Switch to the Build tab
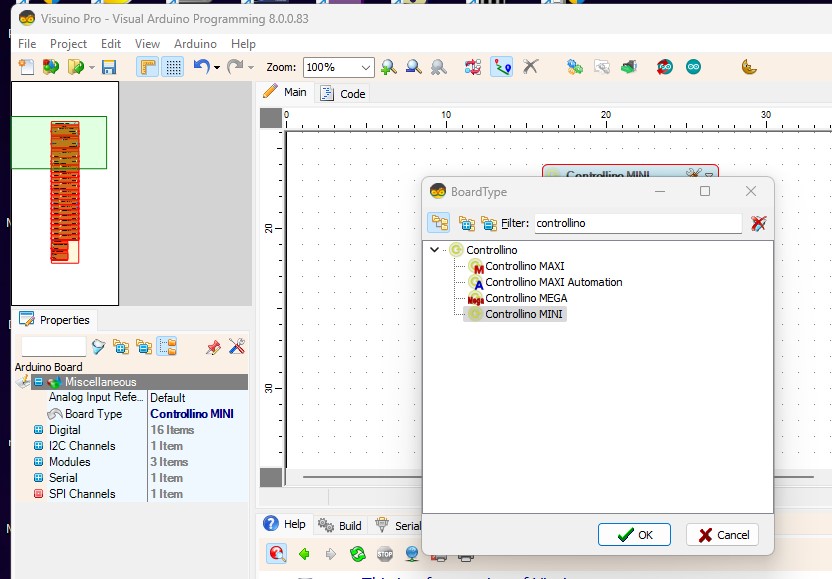The image size is (832, 579). coord(340,525)
